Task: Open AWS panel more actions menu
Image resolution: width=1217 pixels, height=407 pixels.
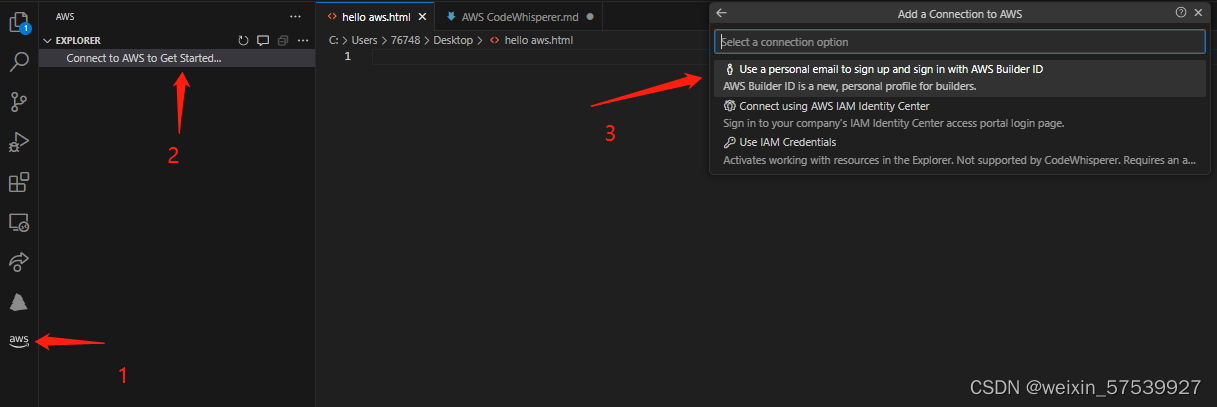Action: [x=294, y=17]
